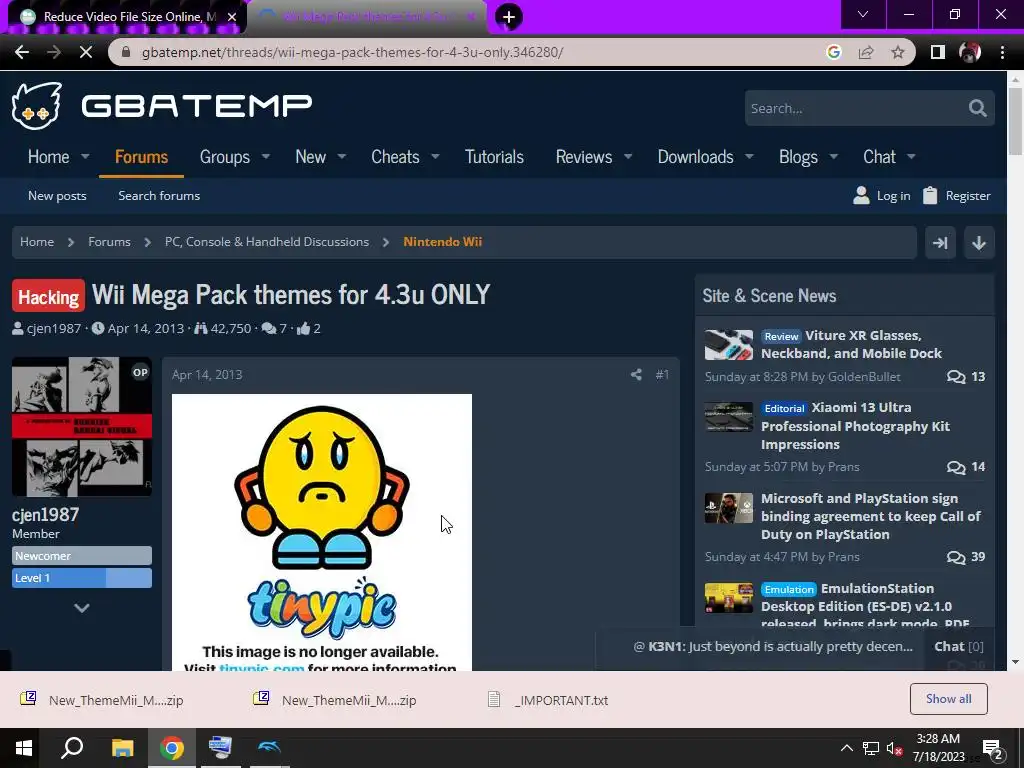Toggle sidebar with the arrow-to-bar icon

pos(940,243)
